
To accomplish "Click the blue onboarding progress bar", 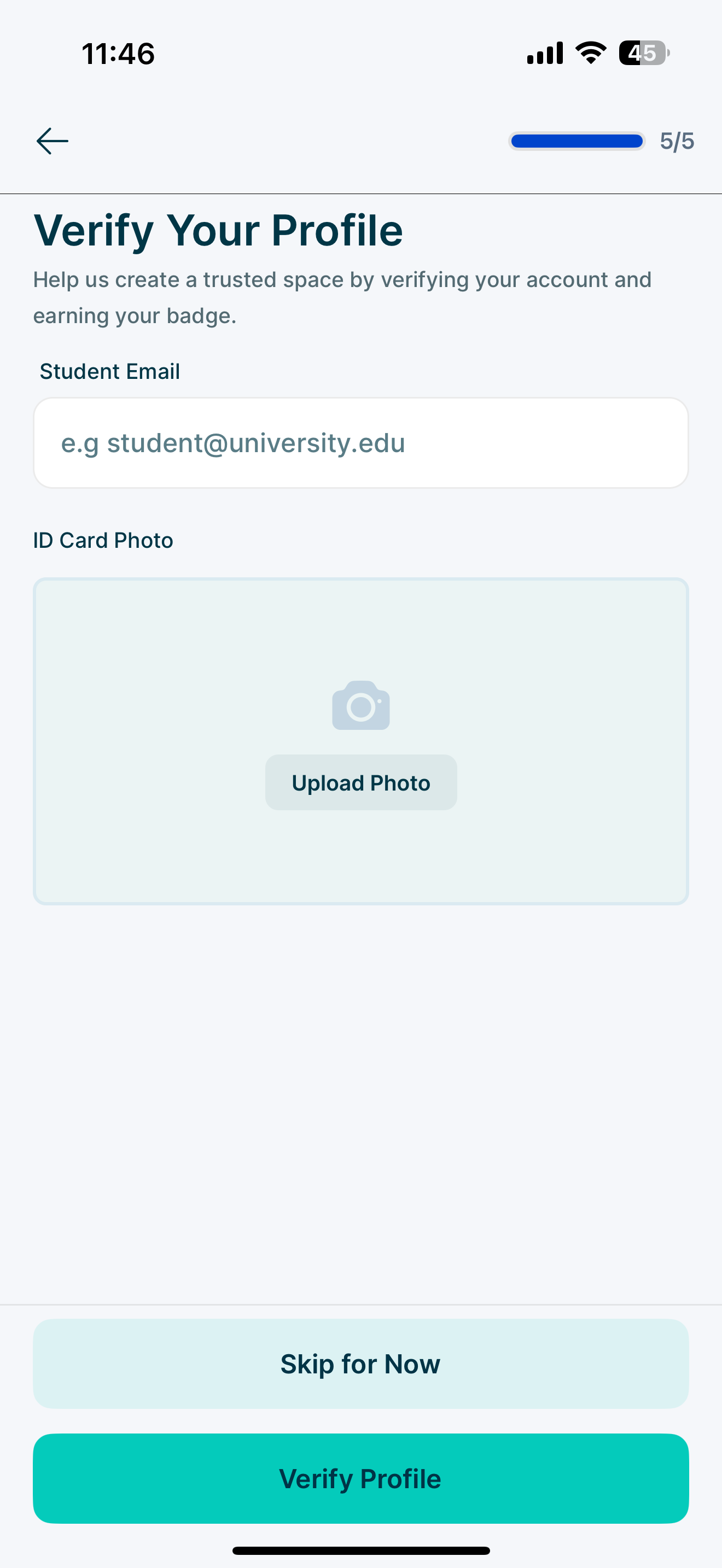I will pyautogui.click(x=577, y=141).
